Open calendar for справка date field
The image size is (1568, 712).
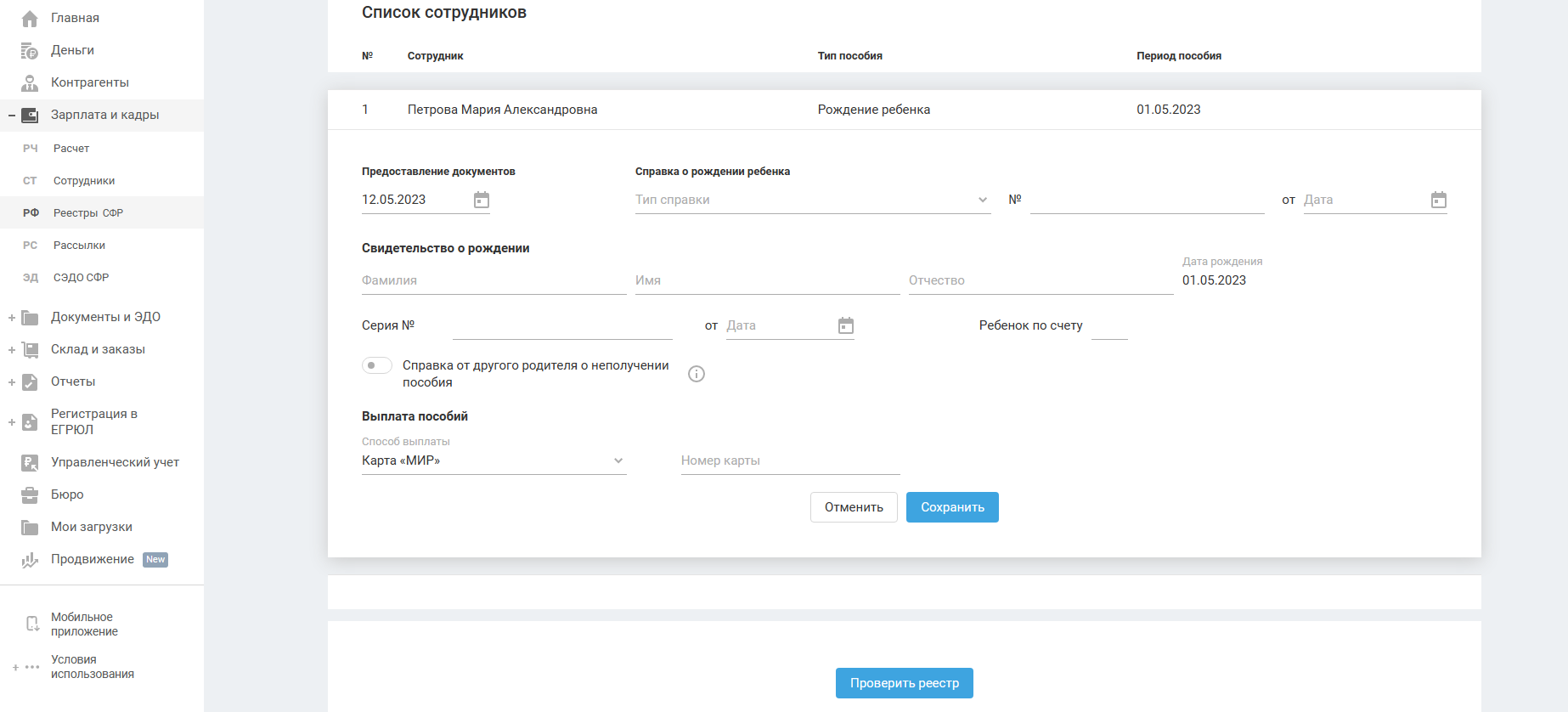pos(1439,201)
